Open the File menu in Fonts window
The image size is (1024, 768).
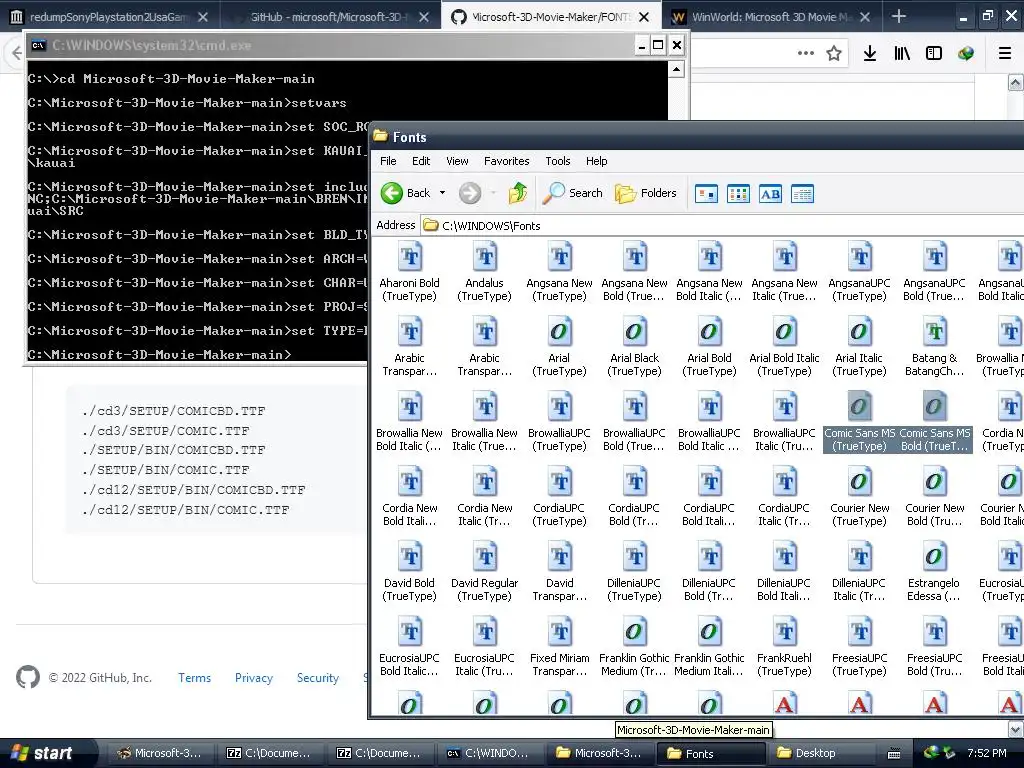pos(388,161)
